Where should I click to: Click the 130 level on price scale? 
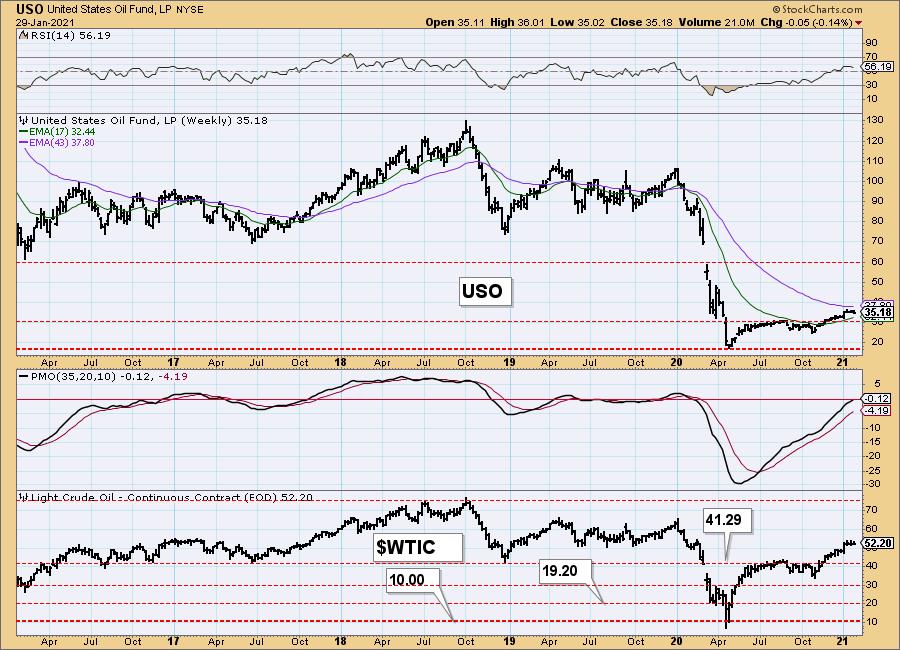(x=874, y=121)
